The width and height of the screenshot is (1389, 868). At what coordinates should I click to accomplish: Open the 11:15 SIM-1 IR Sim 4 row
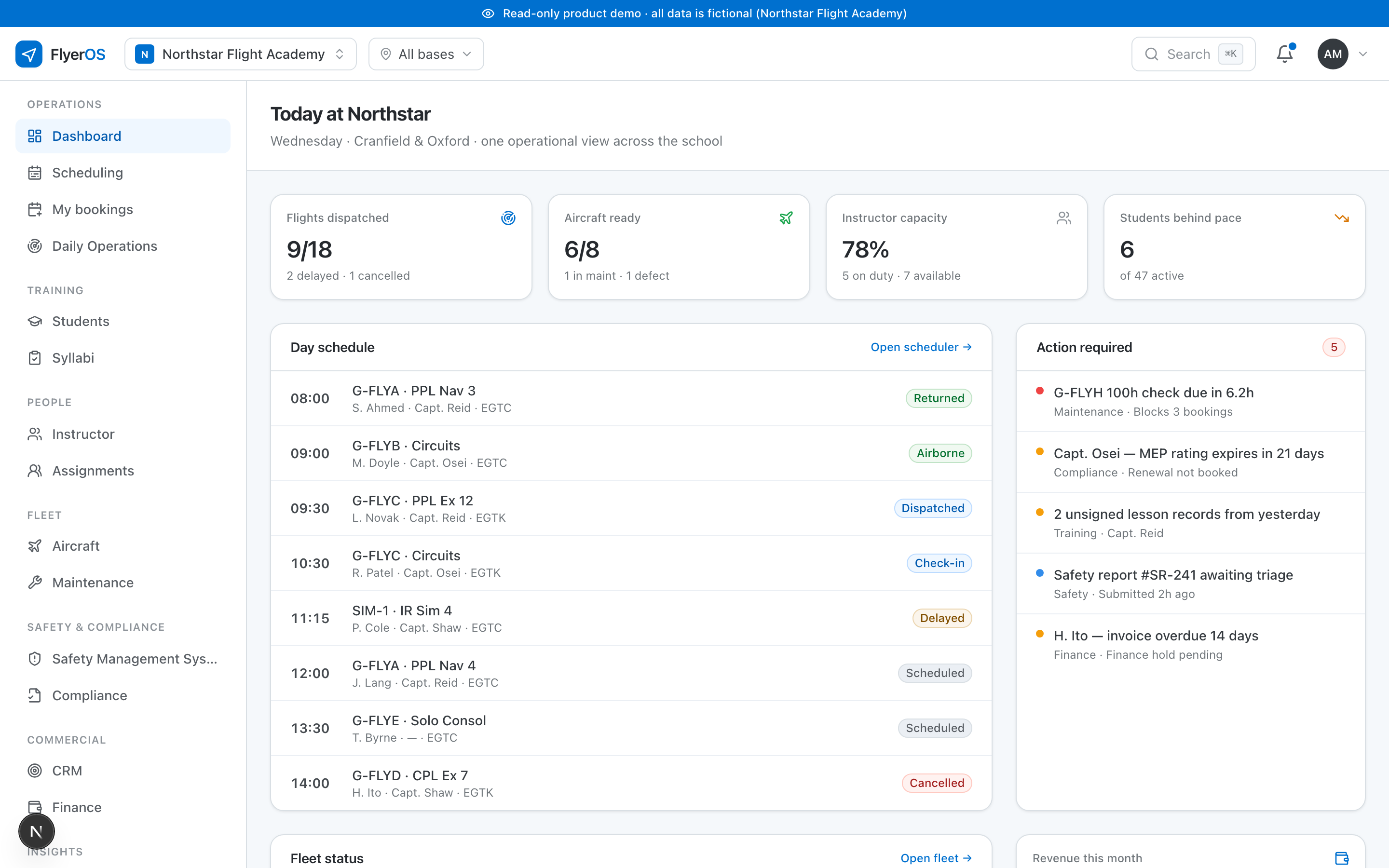click(631, 619)
